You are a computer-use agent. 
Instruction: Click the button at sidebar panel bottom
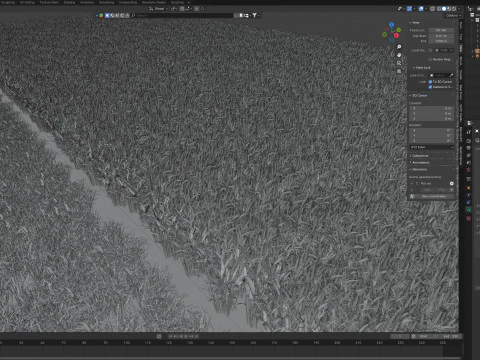(432, 196)
